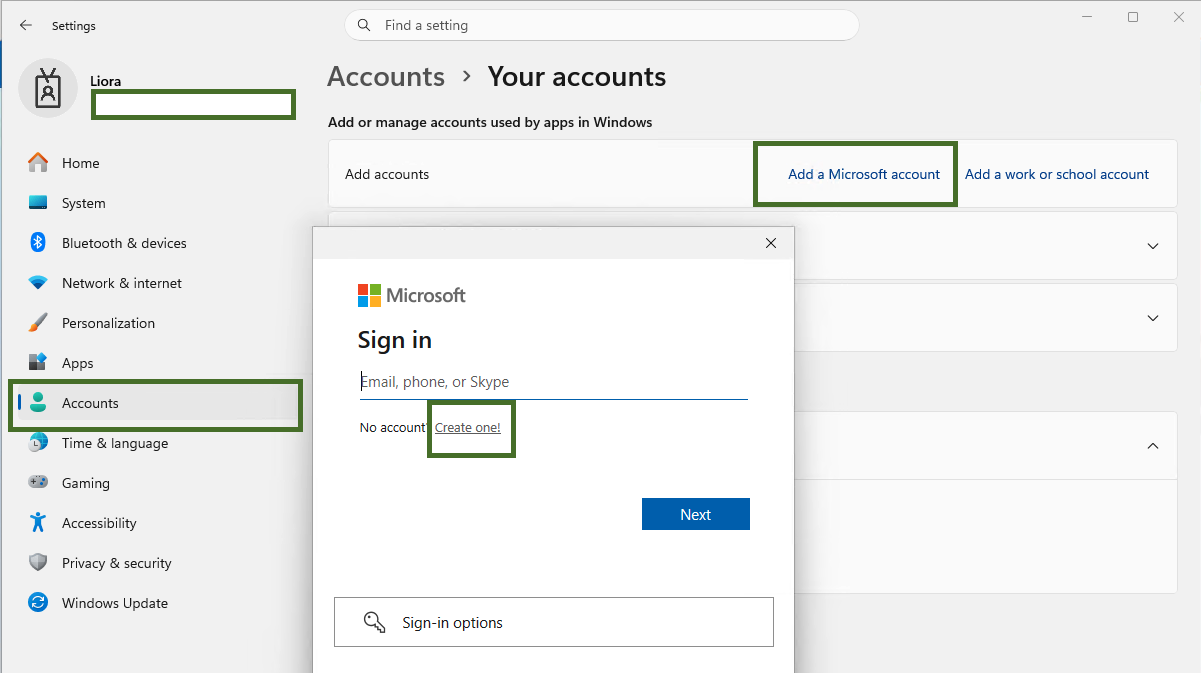Click Add a Microsoft account

click(x=864, y=174)
